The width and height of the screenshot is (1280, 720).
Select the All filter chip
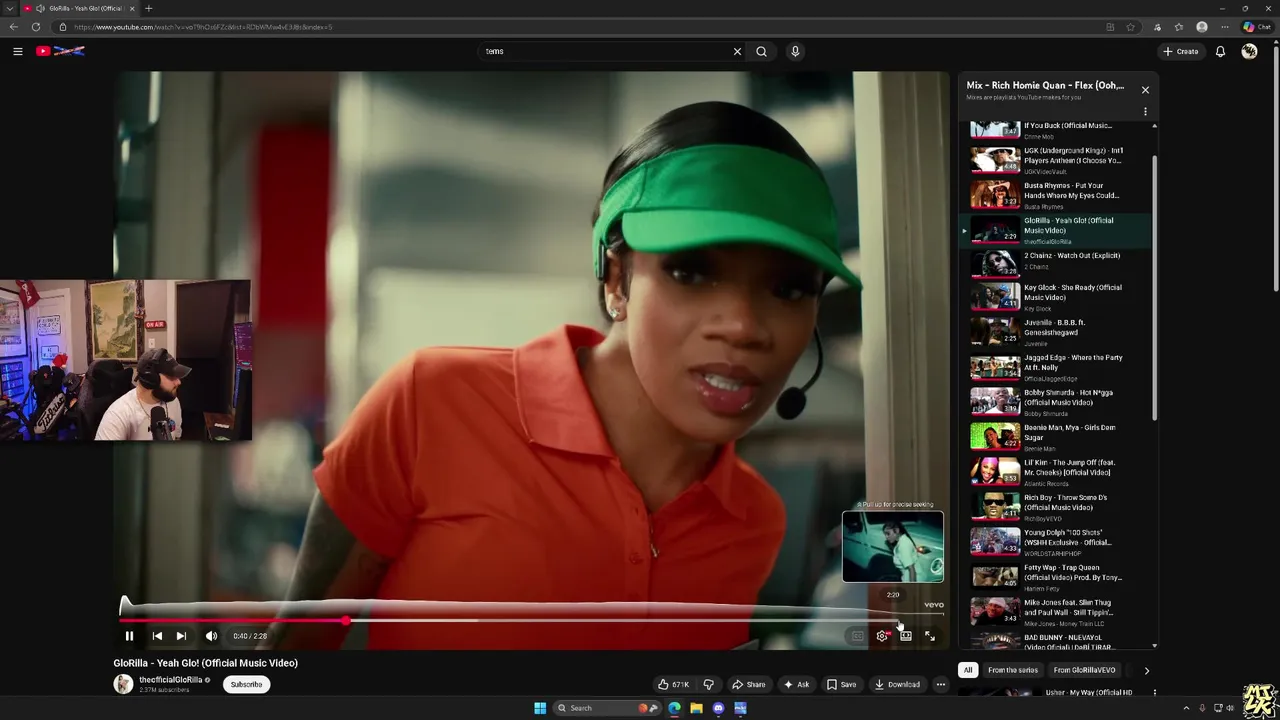967,670
